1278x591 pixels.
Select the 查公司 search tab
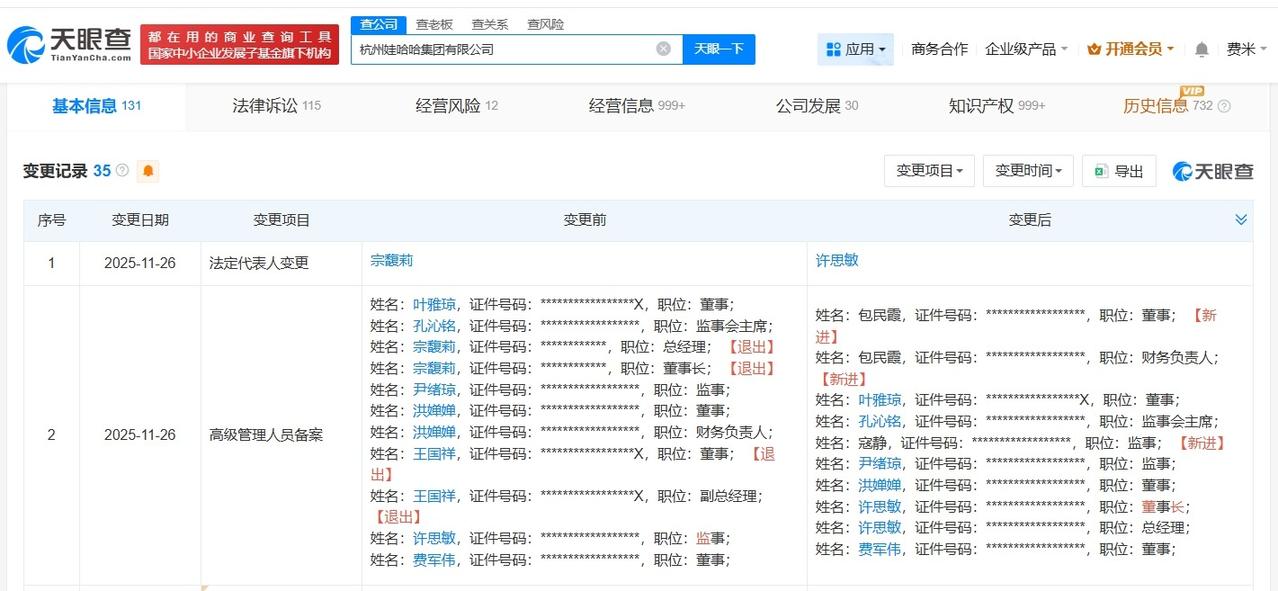[378, 24]
